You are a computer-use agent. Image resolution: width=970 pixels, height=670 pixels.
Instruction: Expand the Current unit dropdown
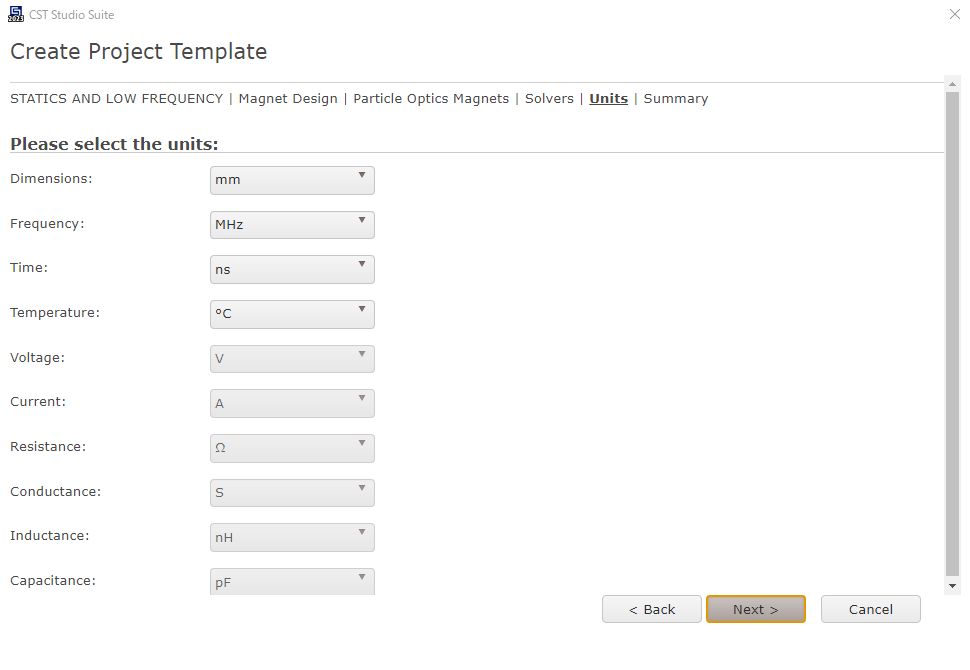click(292, 403)
